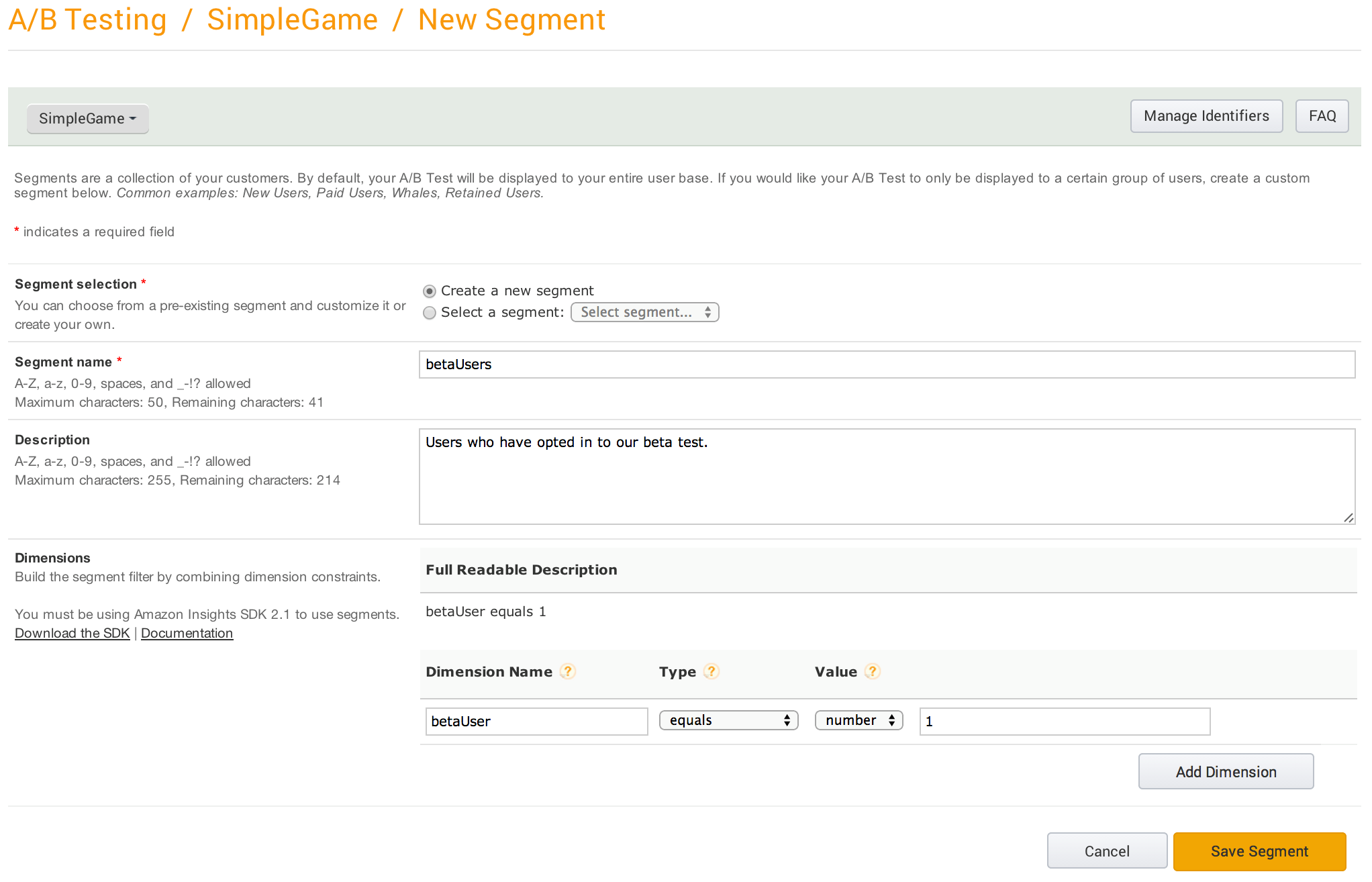Screen dimensions: 1372x882
Task: Click description textarea resize handle
Action: click(1348, 518)
